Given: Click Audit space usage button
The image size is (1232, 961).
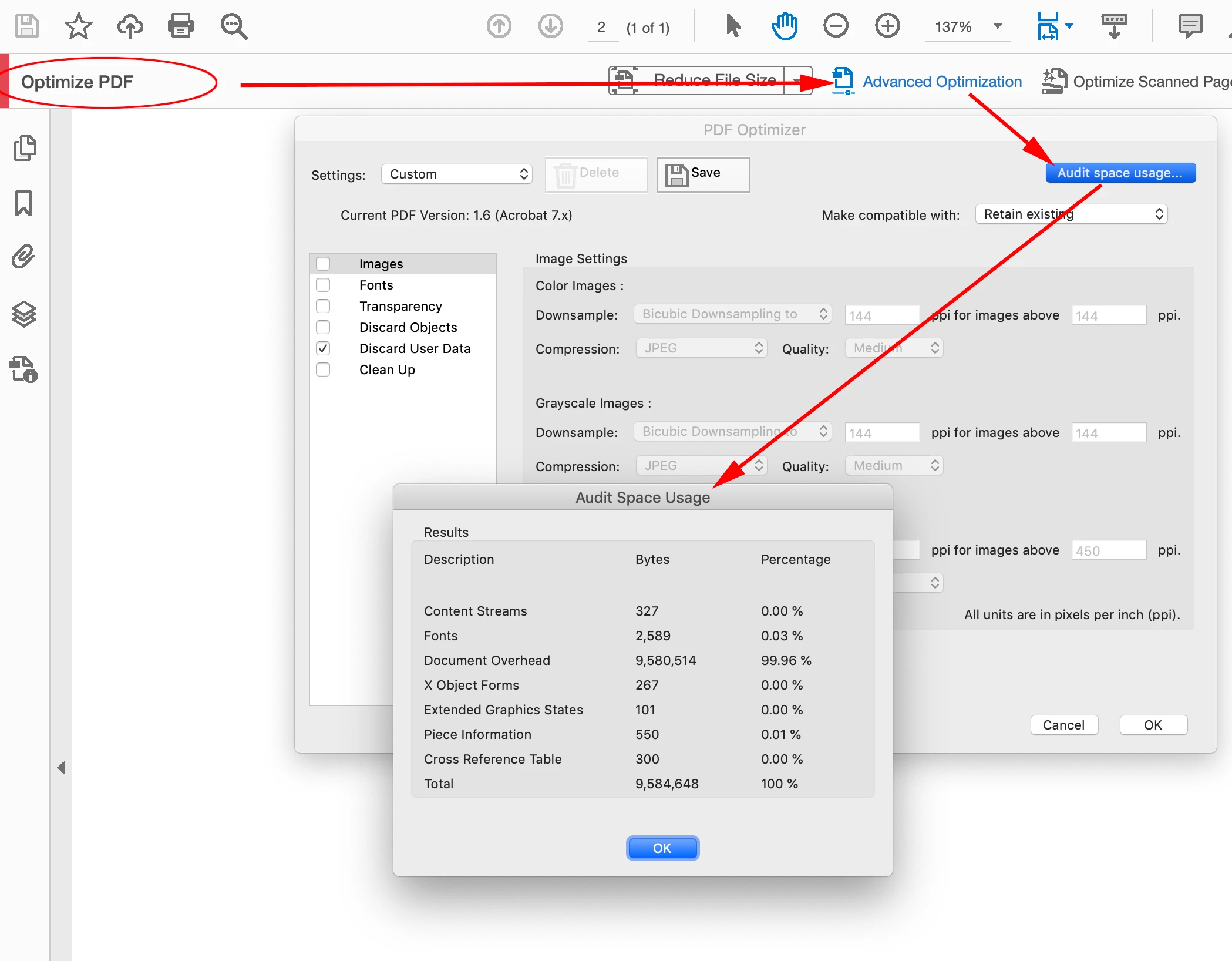Looking at the screenshot, I should (x=1120, y=173).
